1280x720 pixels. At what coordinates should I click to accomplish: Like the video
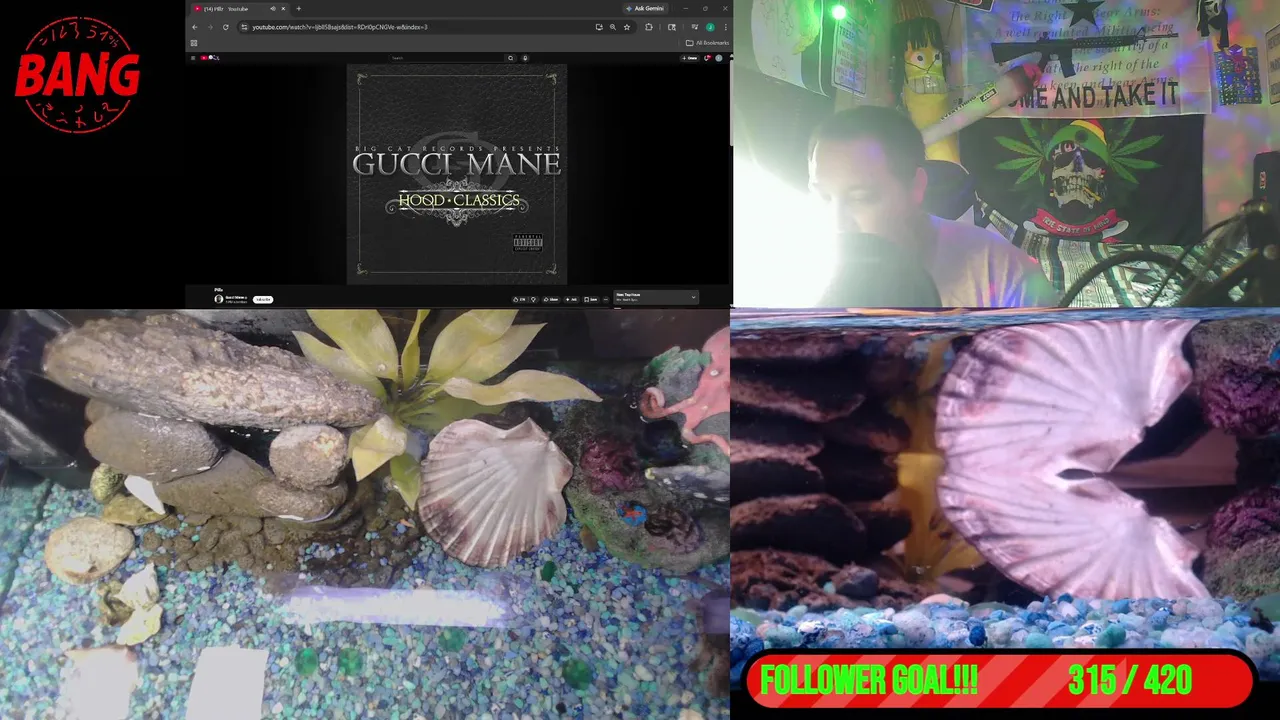pyautogui.click(x=518, y=299)
